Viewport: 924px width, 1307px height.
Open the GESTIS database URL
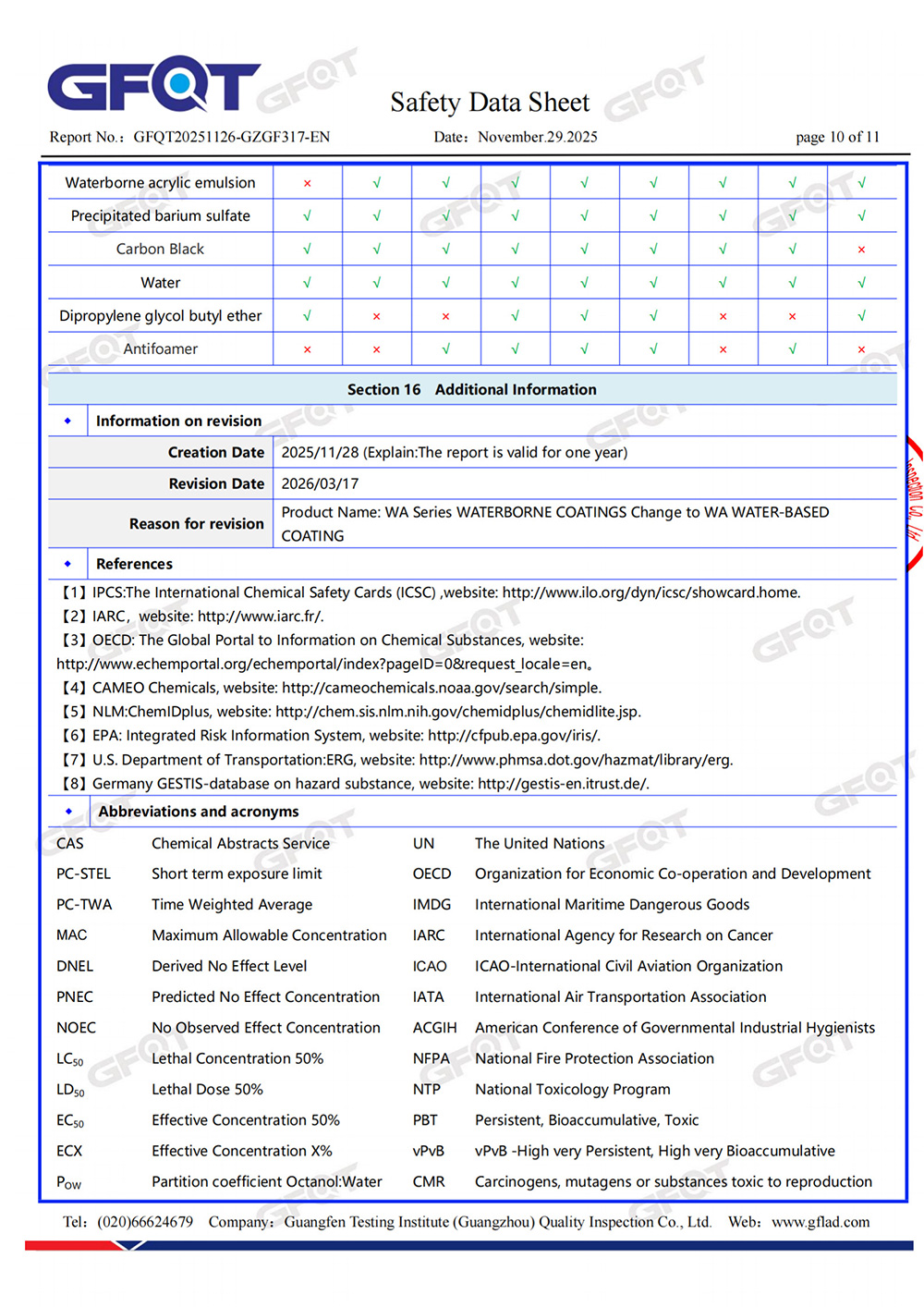[563, 784]
